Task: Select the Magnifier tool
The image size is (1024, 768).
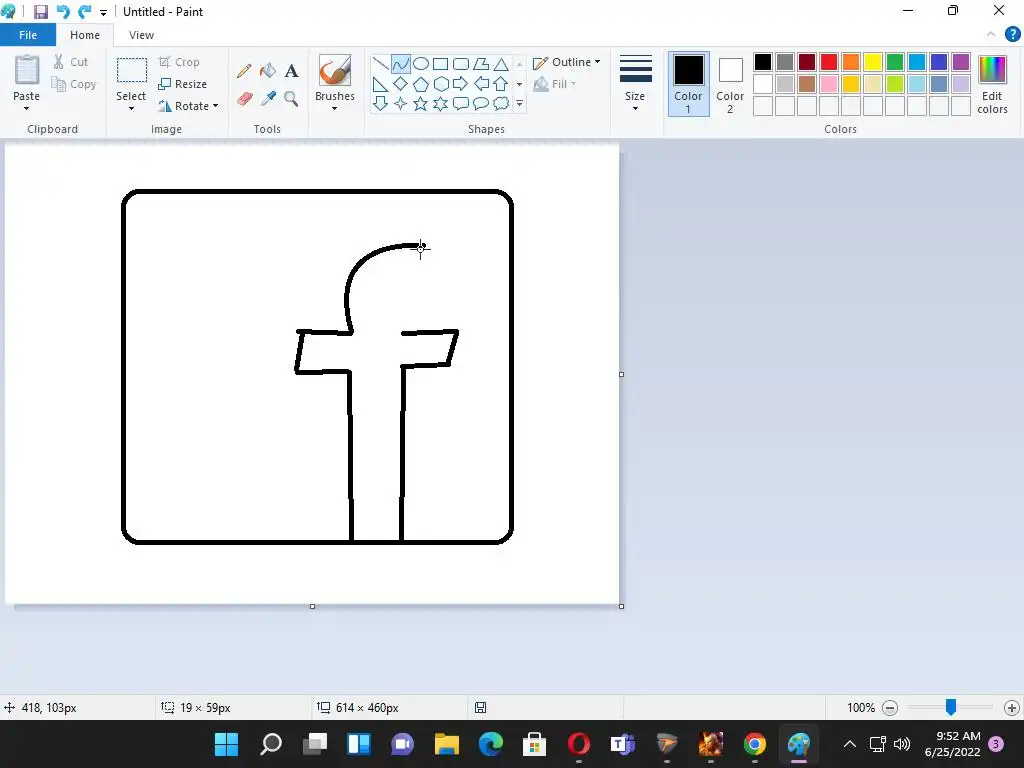Action: pos(291,99)
